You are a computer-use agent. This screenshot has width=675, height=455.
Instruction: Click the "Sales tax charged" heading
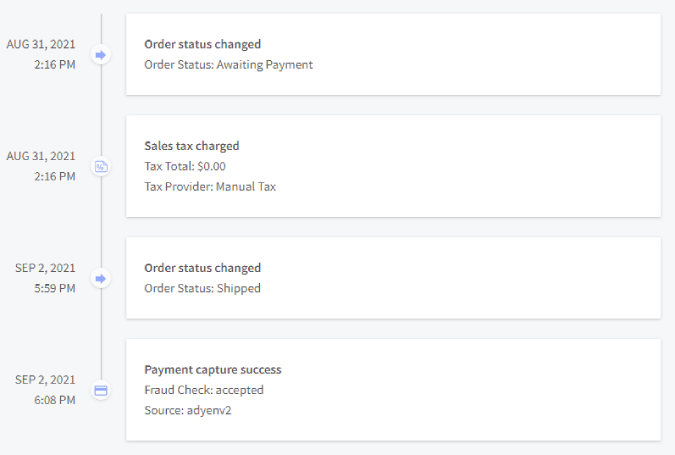(191, 146)
